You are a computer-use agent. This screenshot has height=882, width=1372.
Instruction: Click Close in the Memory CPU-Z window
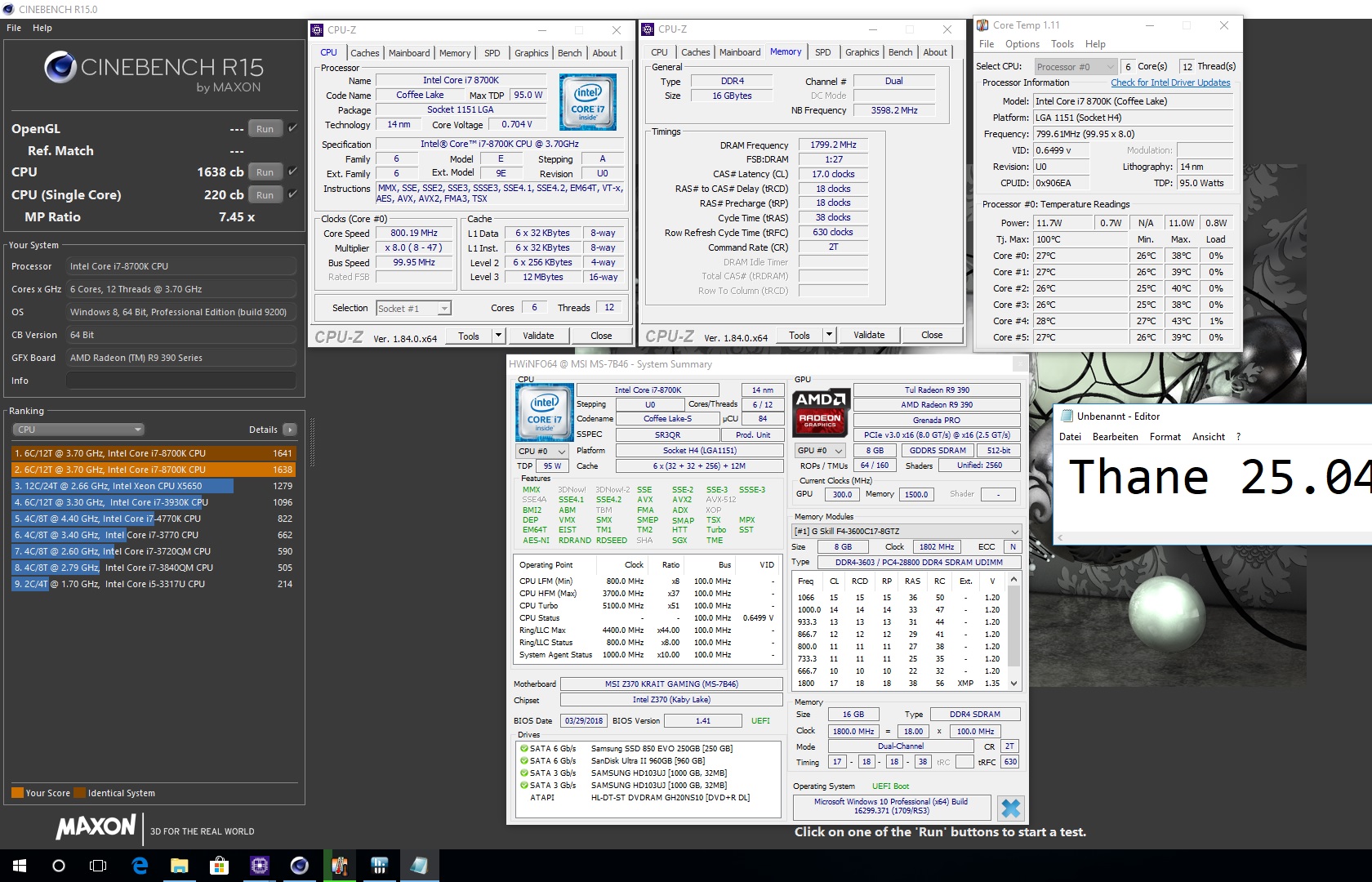tap(932, 335)
